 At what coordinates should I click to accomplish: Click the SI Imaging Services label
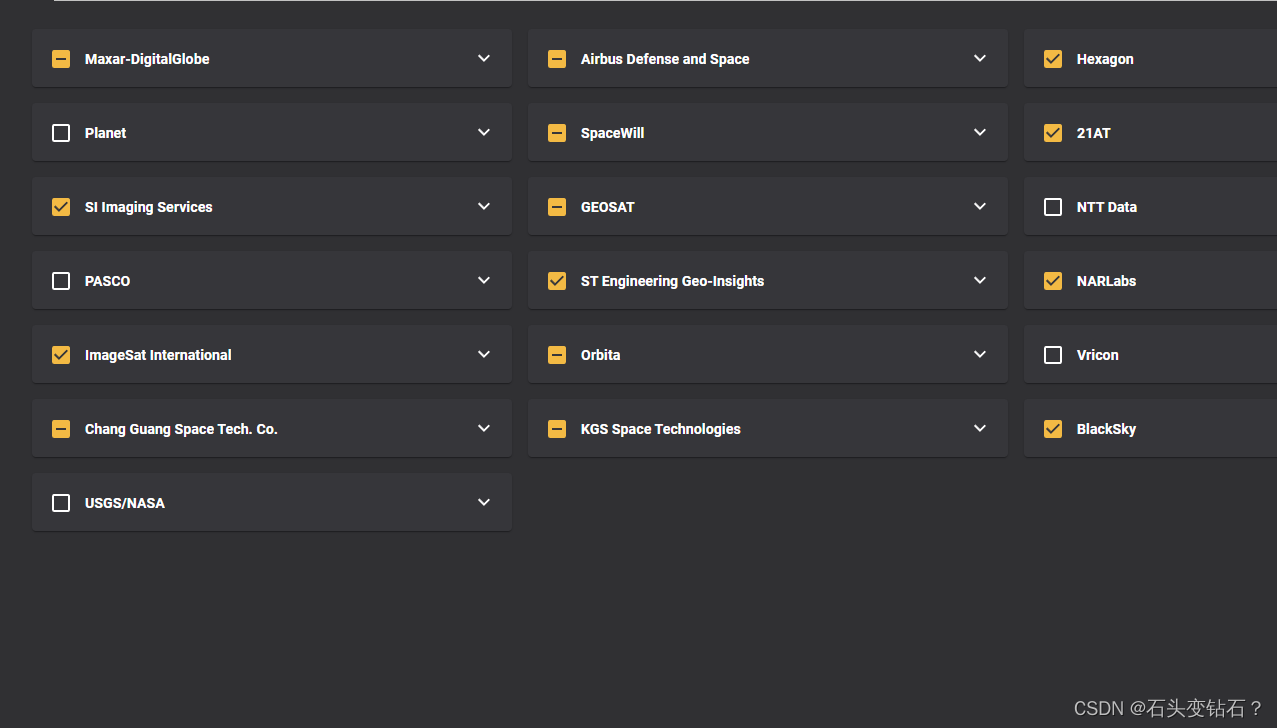click(x=149, y=207)
